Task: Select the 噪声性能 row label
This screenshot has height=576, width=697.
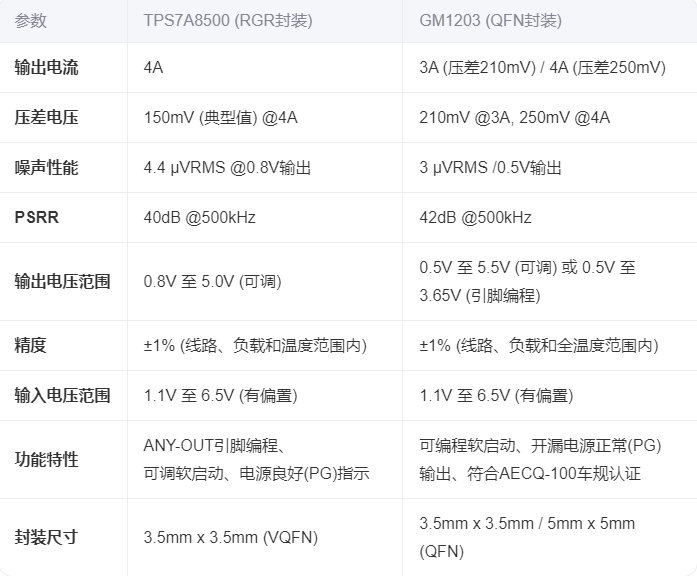Action: 46,168
